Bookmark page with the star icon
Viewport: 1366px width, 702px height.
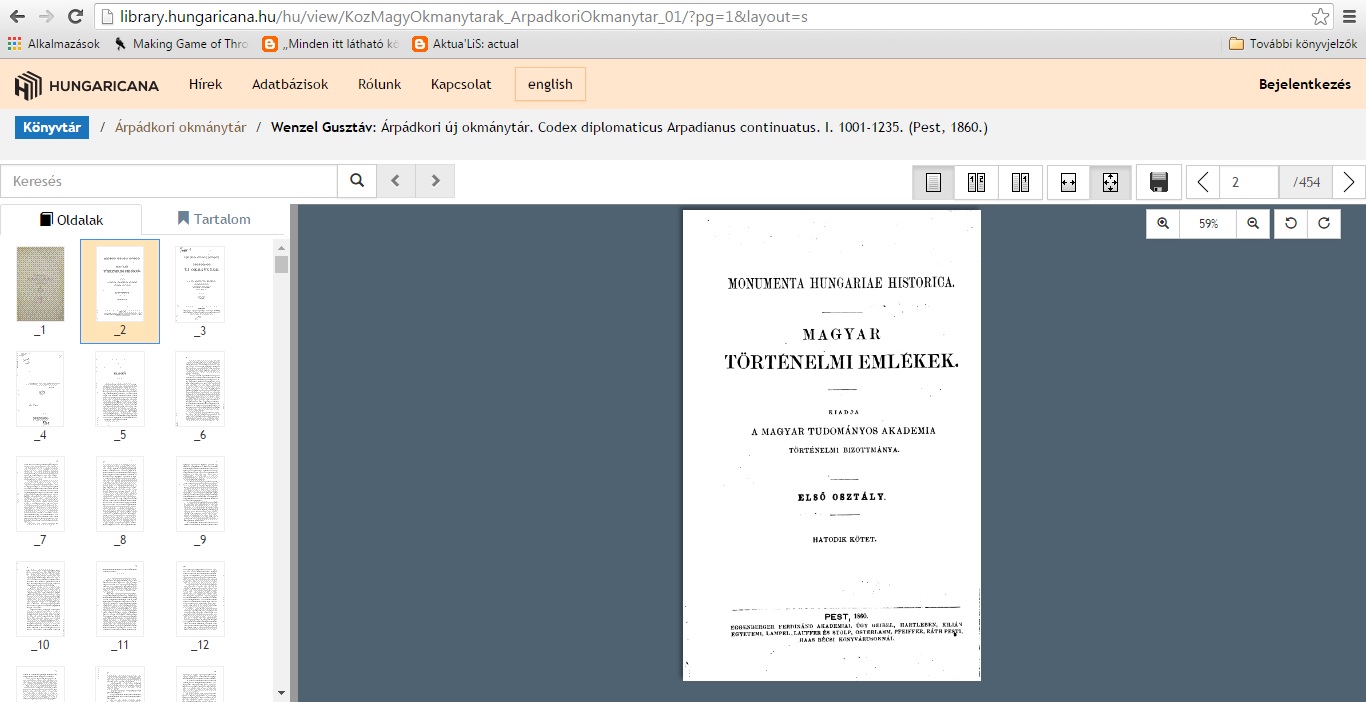1321,16
